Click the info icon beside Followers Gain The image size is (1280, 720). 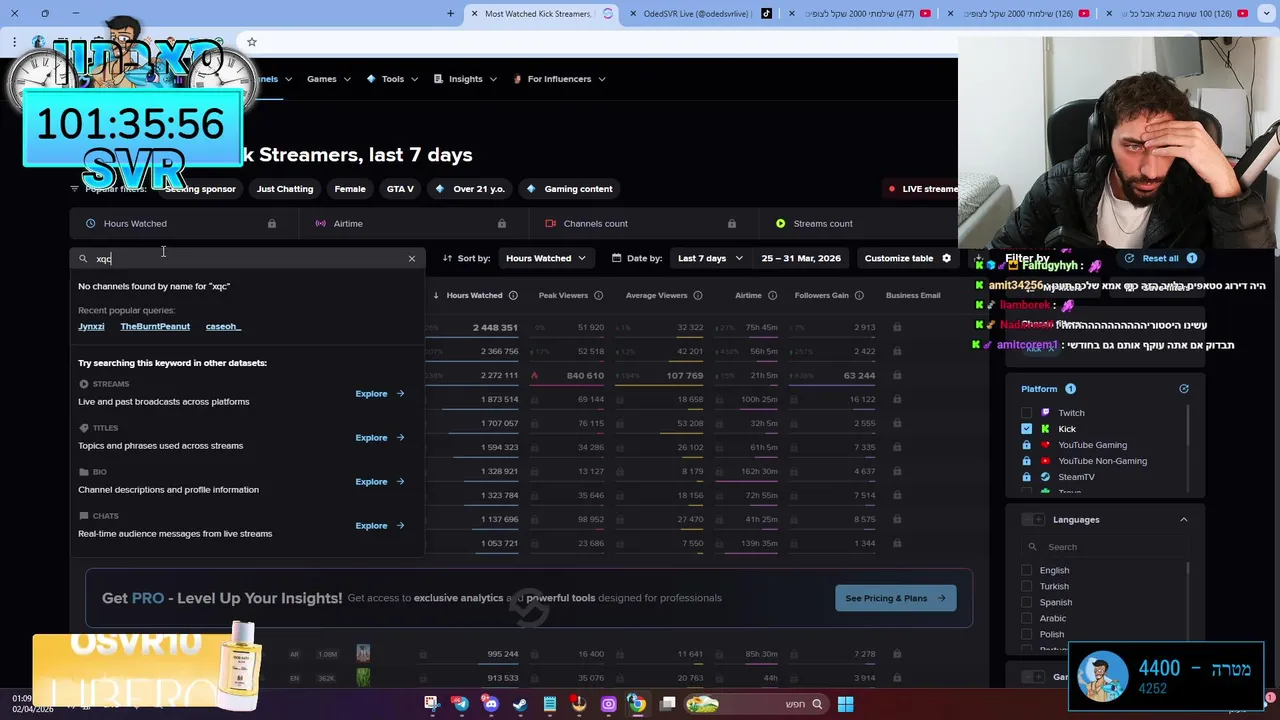pyautogui.click(x=860, y=295)
